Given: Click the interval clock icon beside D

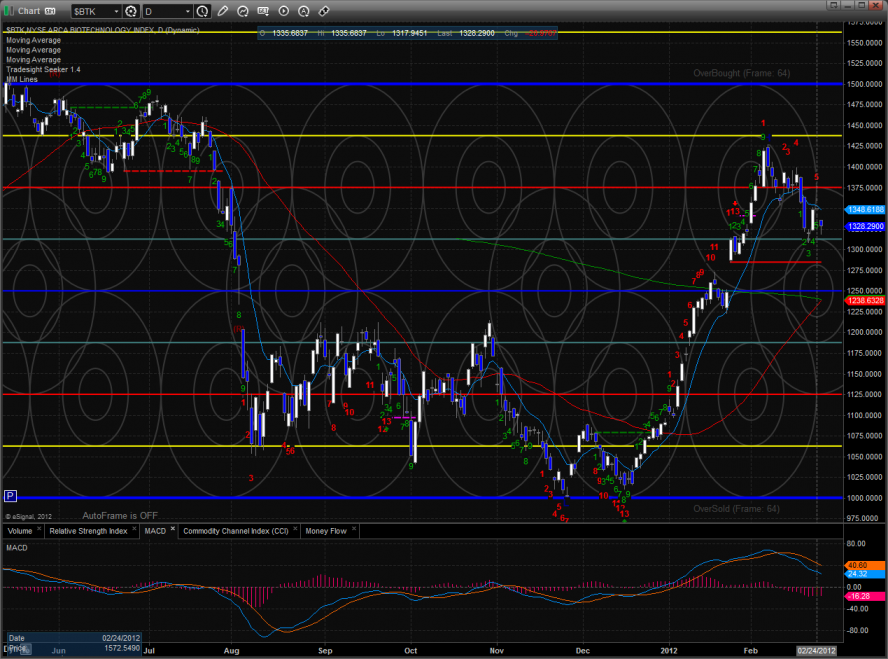Looking at the screenshot, I should tap(203, 11).
